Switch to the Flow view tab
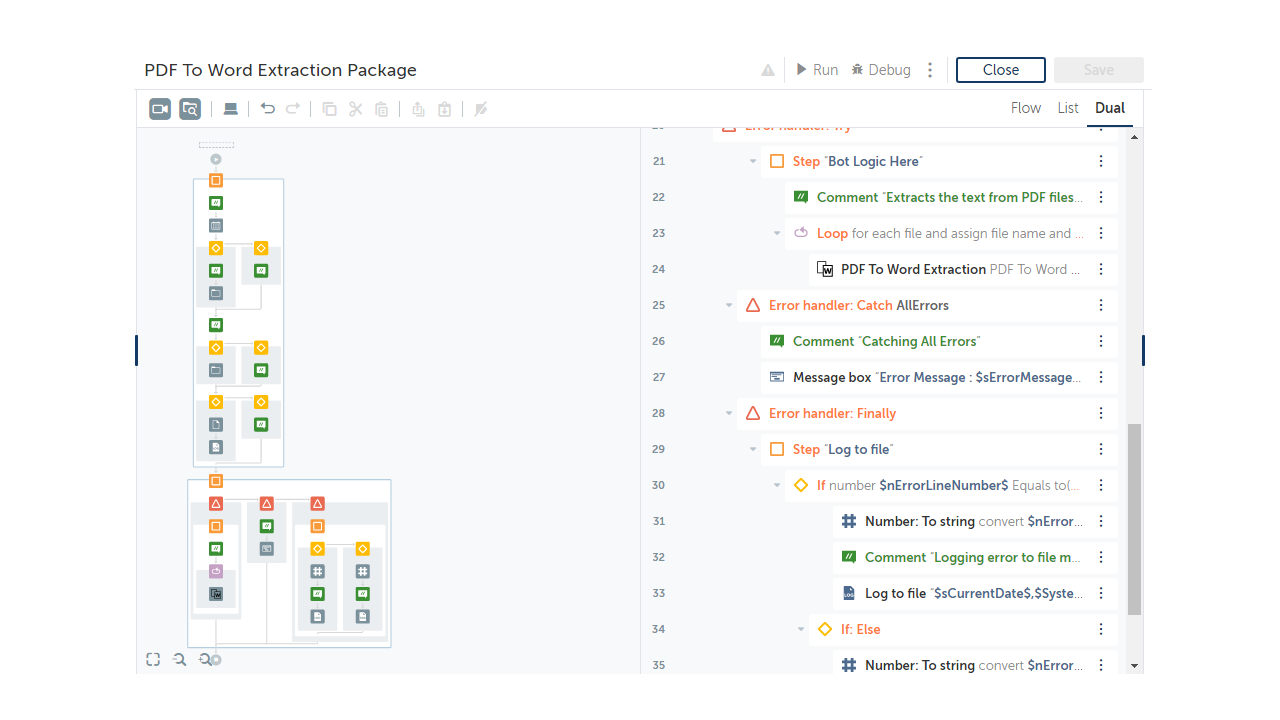1280x720 pixels. [x=1026, y=108]
